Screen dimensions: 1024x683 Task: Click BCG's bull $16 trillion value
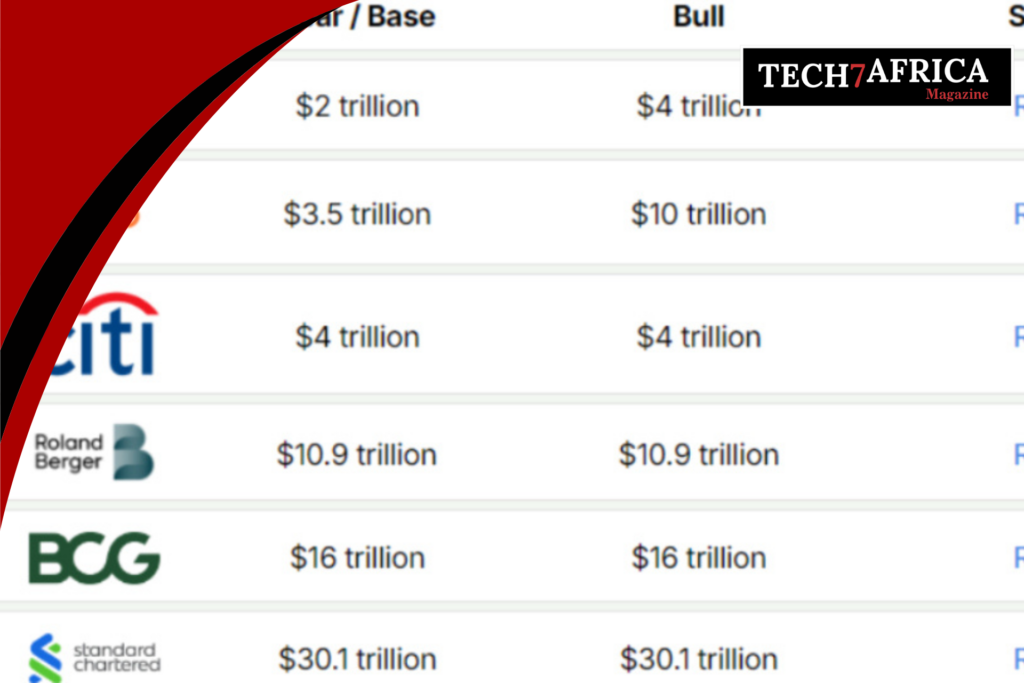point(699,558)
